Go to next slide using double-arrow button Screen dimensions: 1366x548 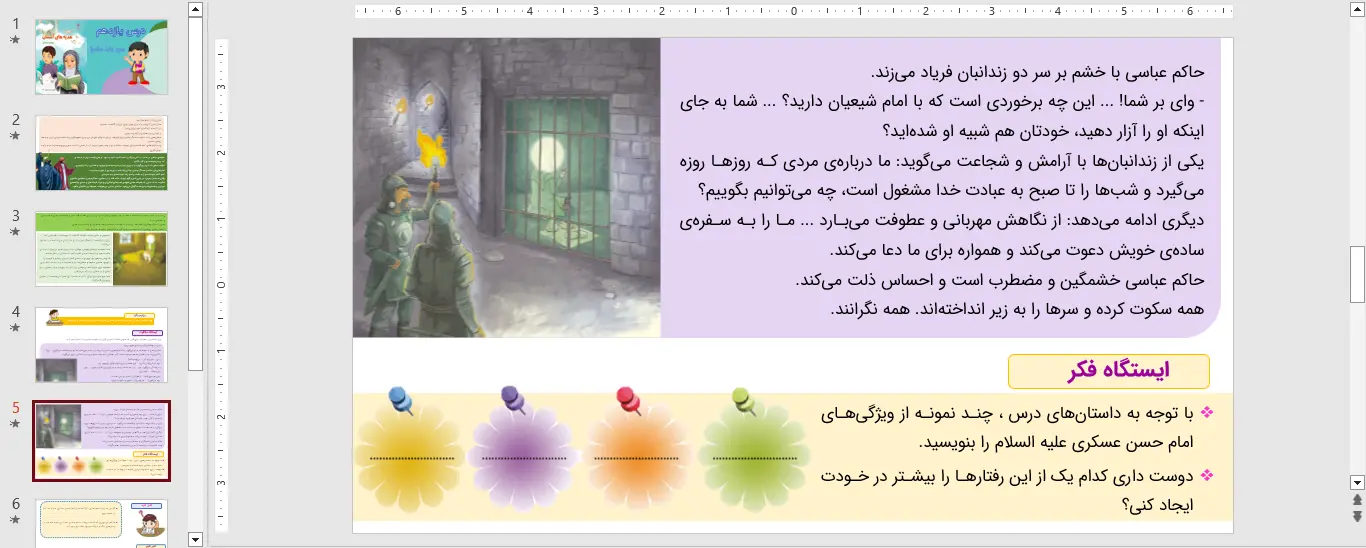pyautogui.click(x=1357, y=516)
